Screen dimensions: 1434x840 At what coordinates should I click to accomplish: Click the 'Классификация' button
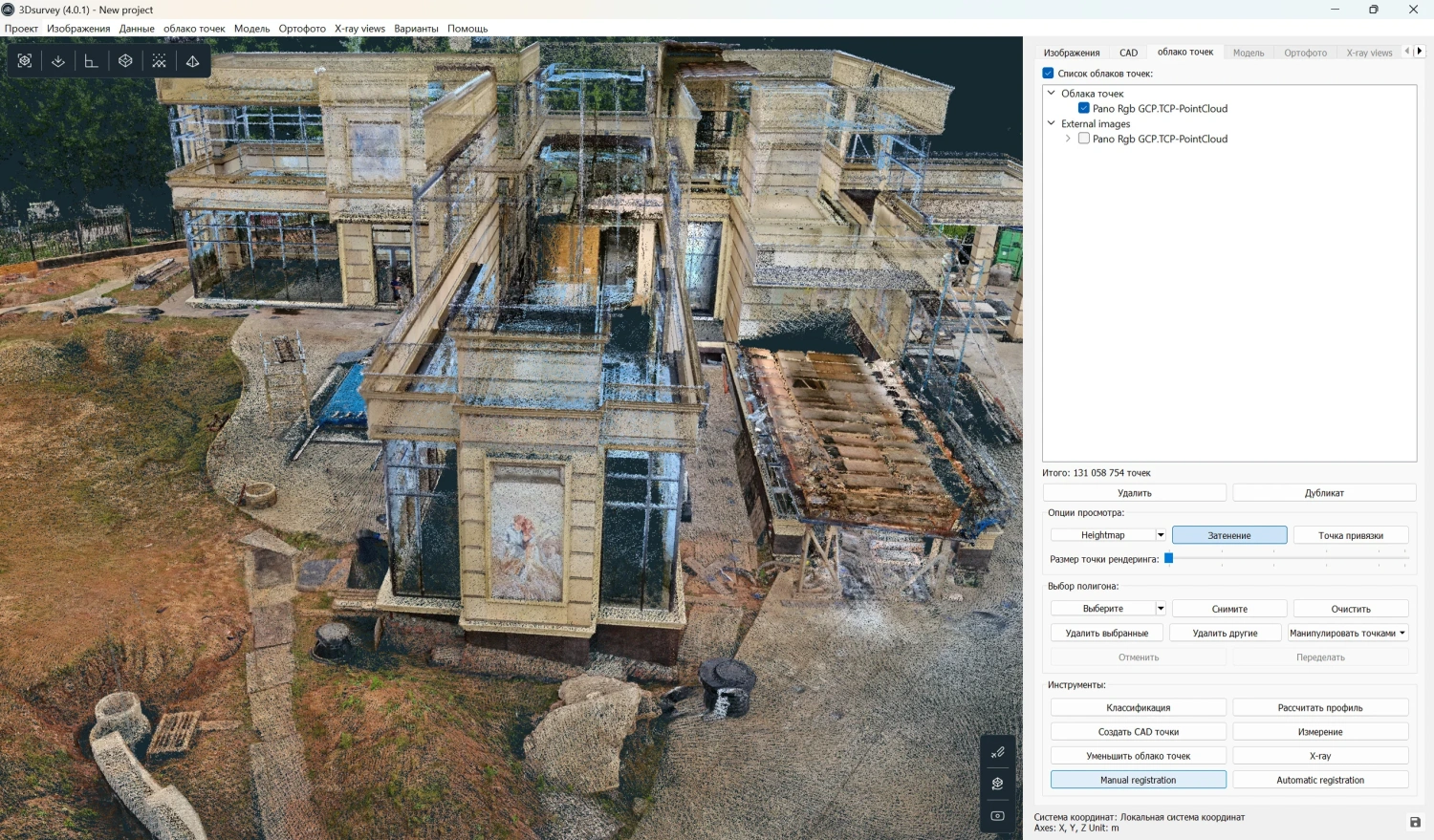point(1138,708)
